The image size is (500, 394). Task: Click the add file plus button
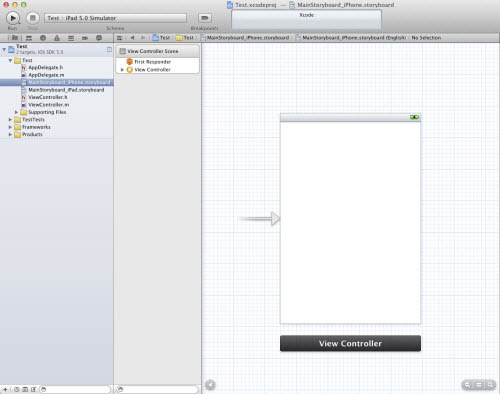pos(5,389)
